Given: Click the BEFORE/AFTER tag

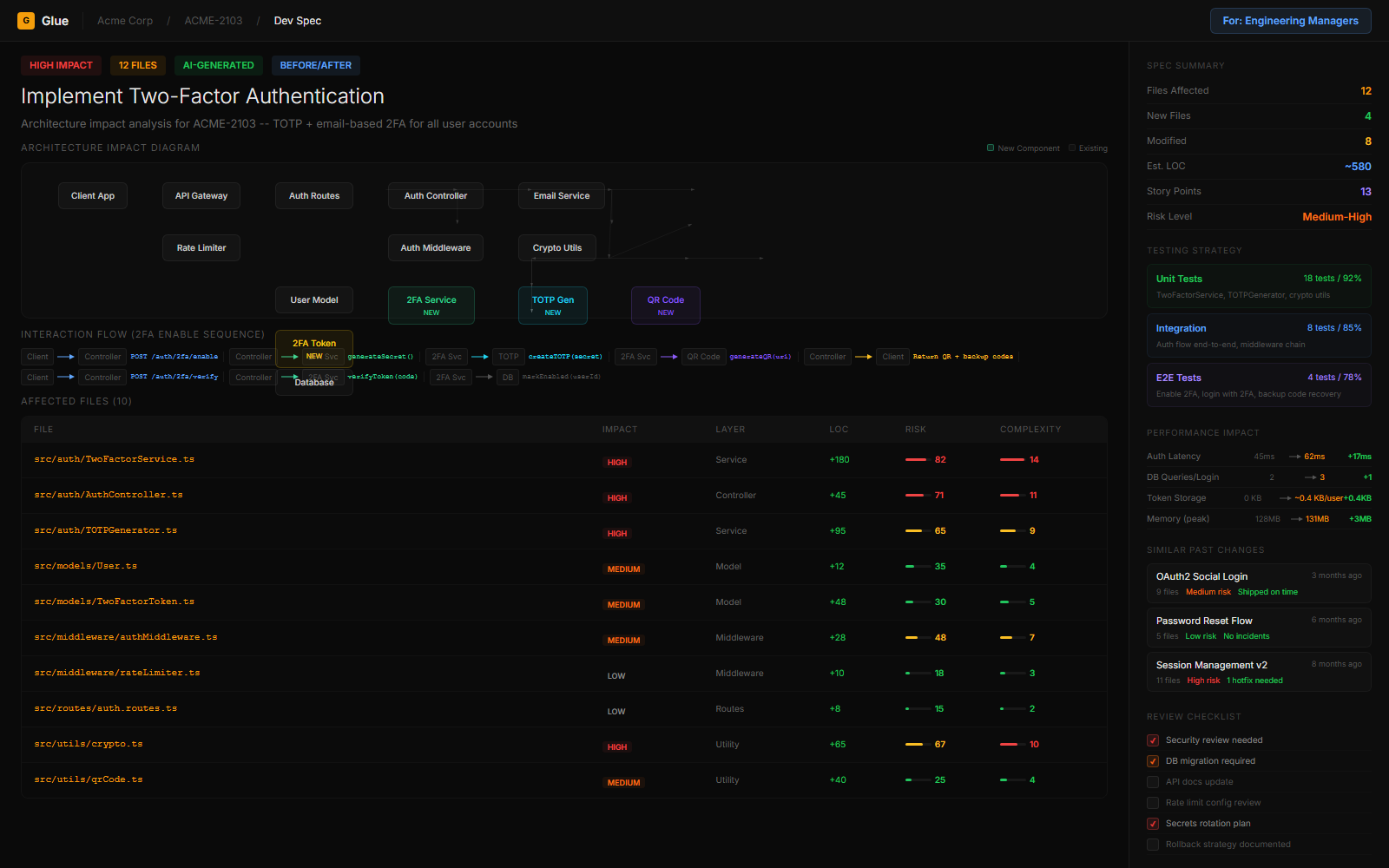Looking at the screenshot, I should [316, 65].
